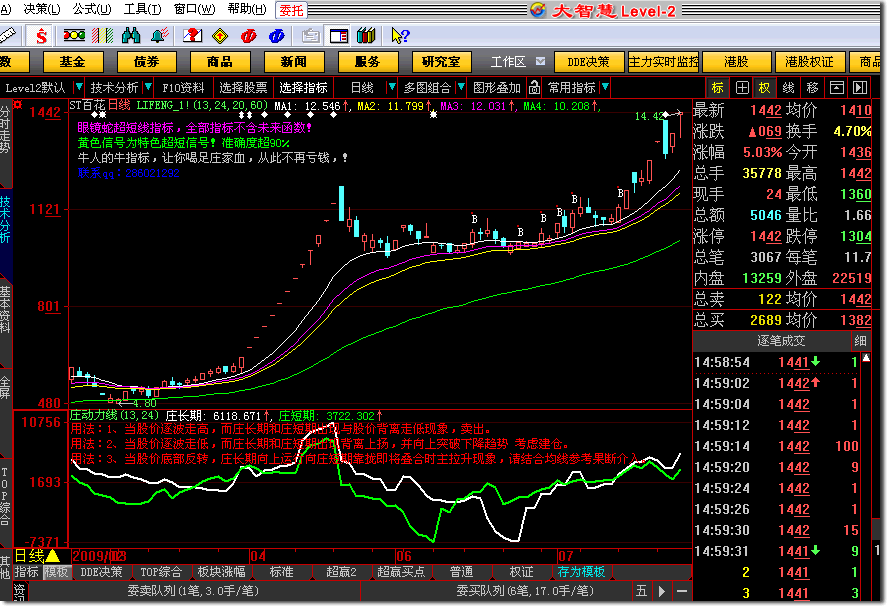Open the 公式(U) menu
This screenshot has width=890, height=608.
[x=92, y=9]
